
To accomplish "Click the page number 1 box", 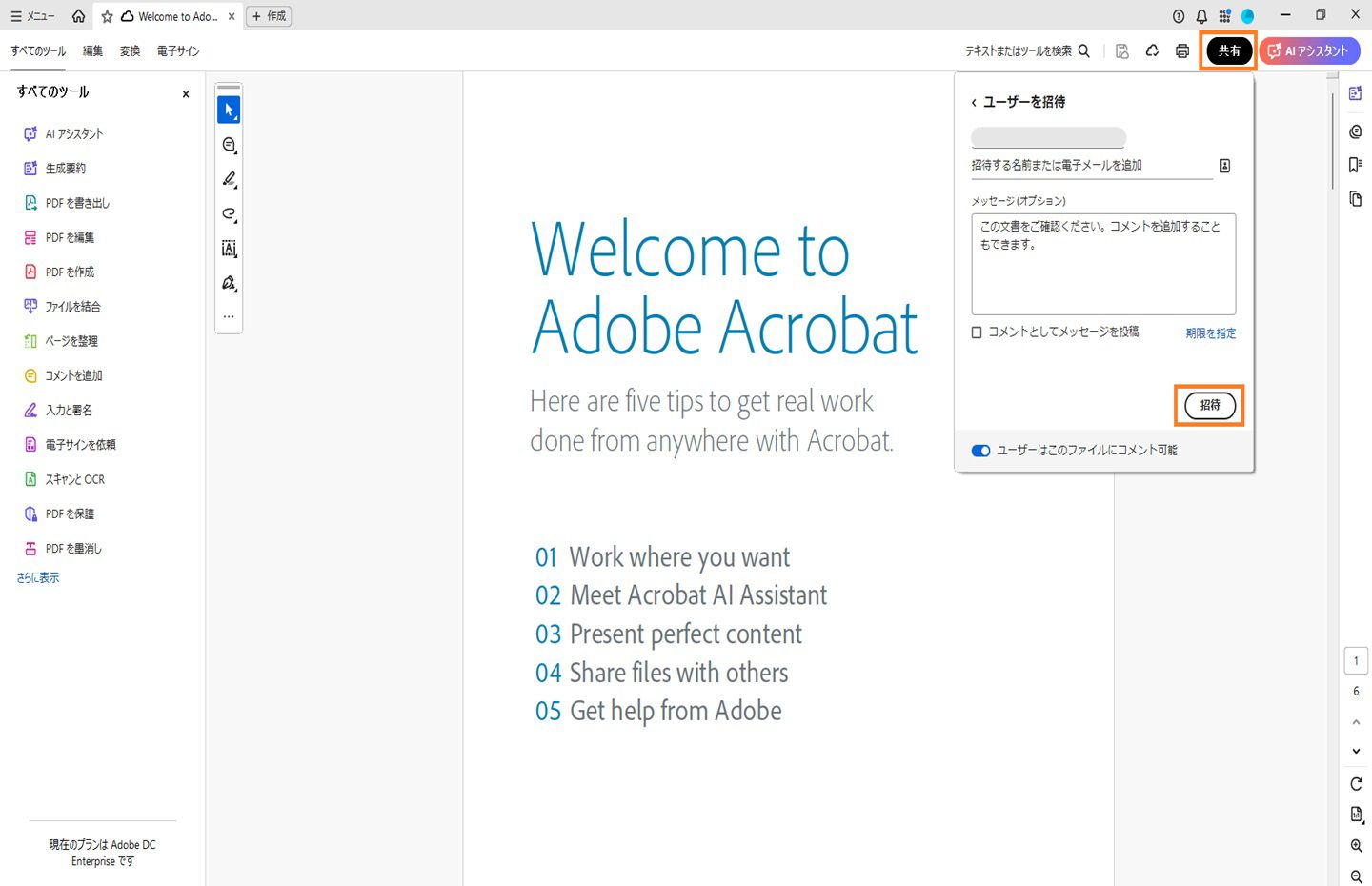I will point(1356,661).
